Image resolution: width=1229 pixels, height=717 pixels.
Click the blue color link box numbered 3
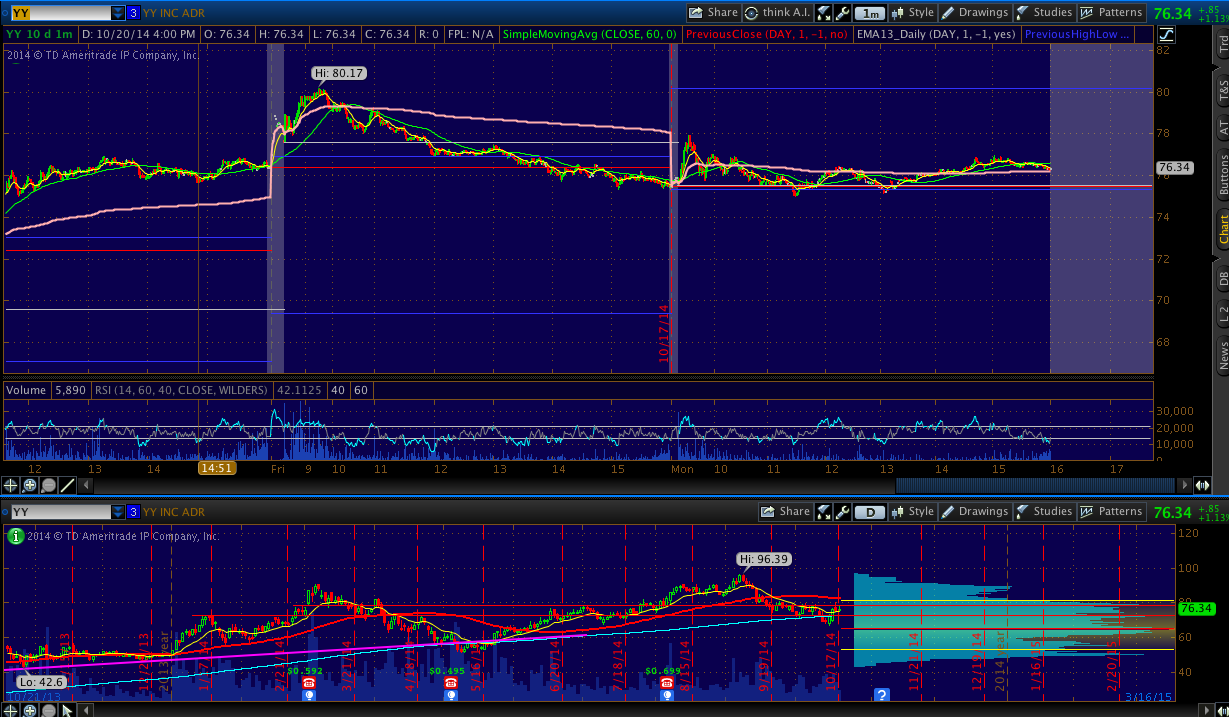pos(134,13)
